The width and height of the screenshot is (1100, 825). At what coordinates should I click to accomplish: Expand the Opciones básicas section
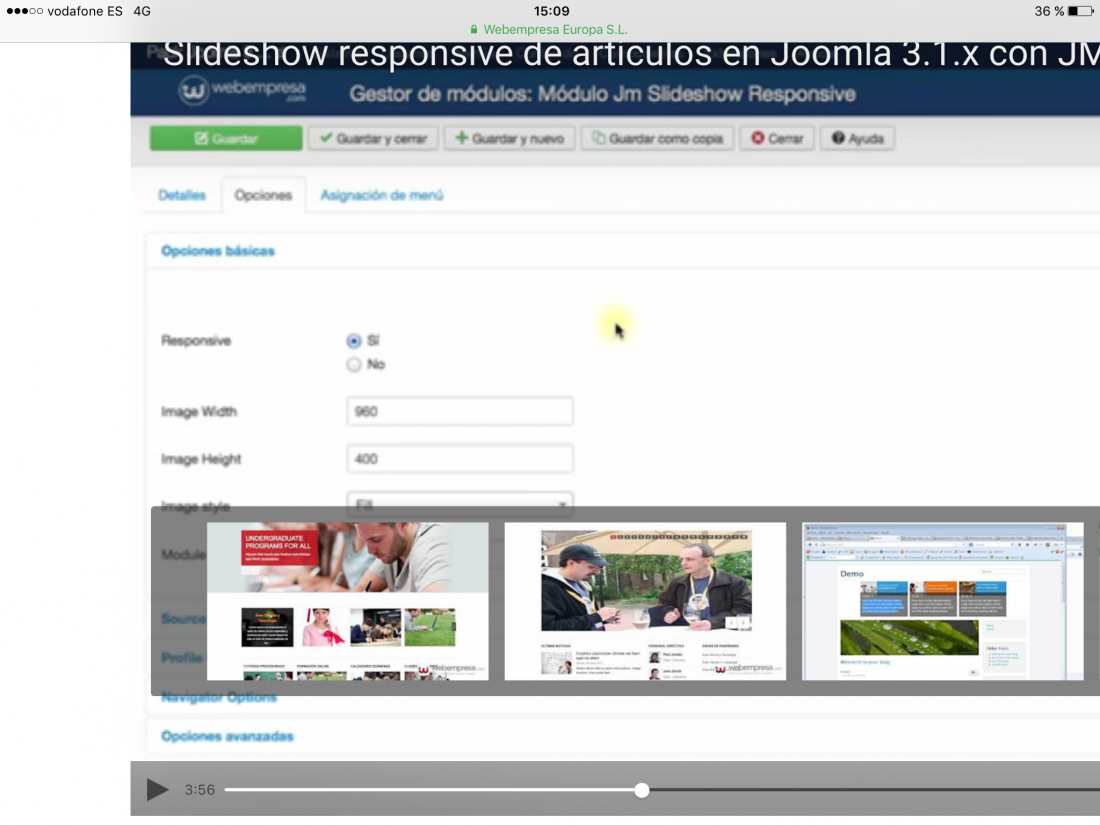217,250
